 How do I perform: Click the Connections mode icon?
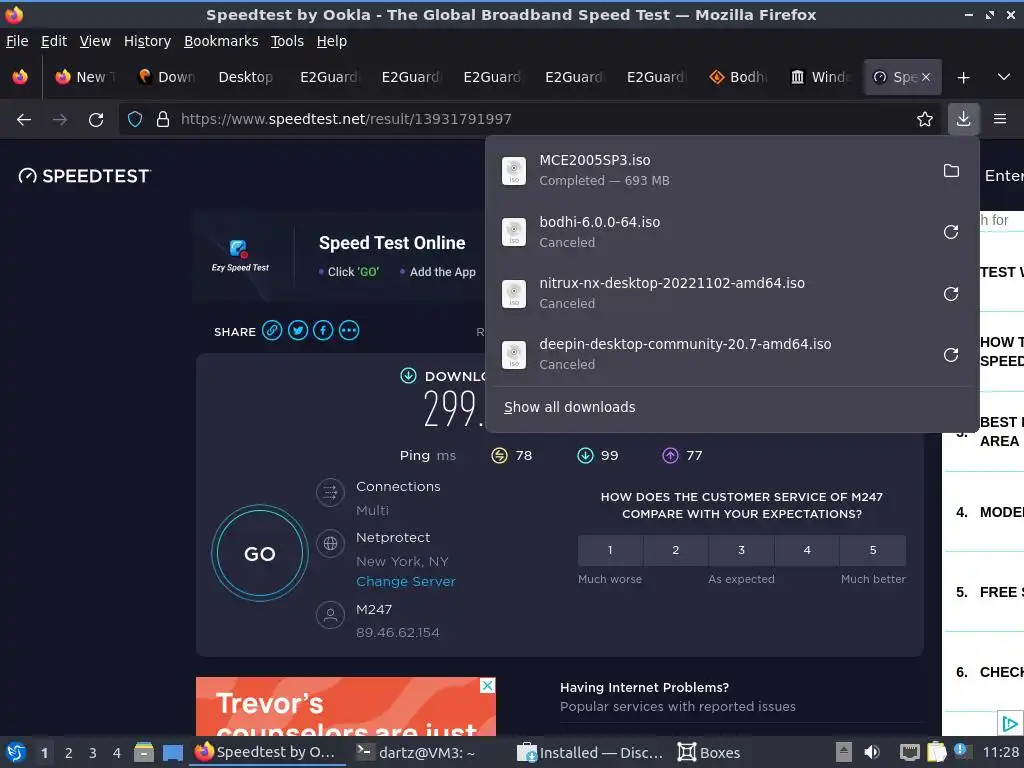[x=330, y=492]
